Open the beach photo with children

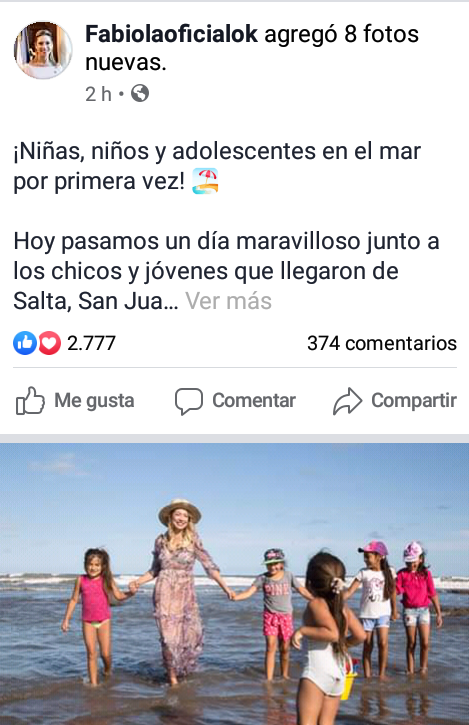[x=234, y=584]
